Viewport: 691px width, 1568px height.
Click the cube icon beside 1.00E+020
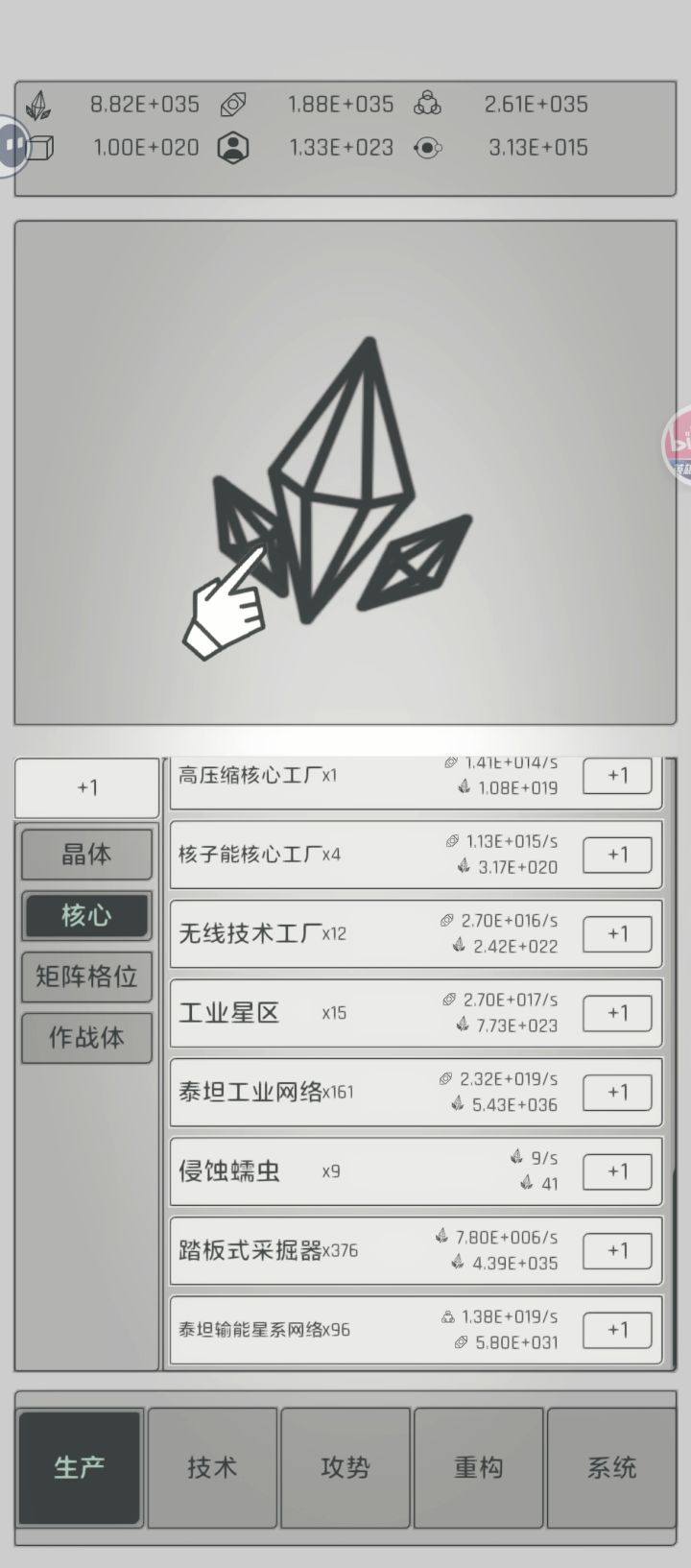[x=40, y=148]
